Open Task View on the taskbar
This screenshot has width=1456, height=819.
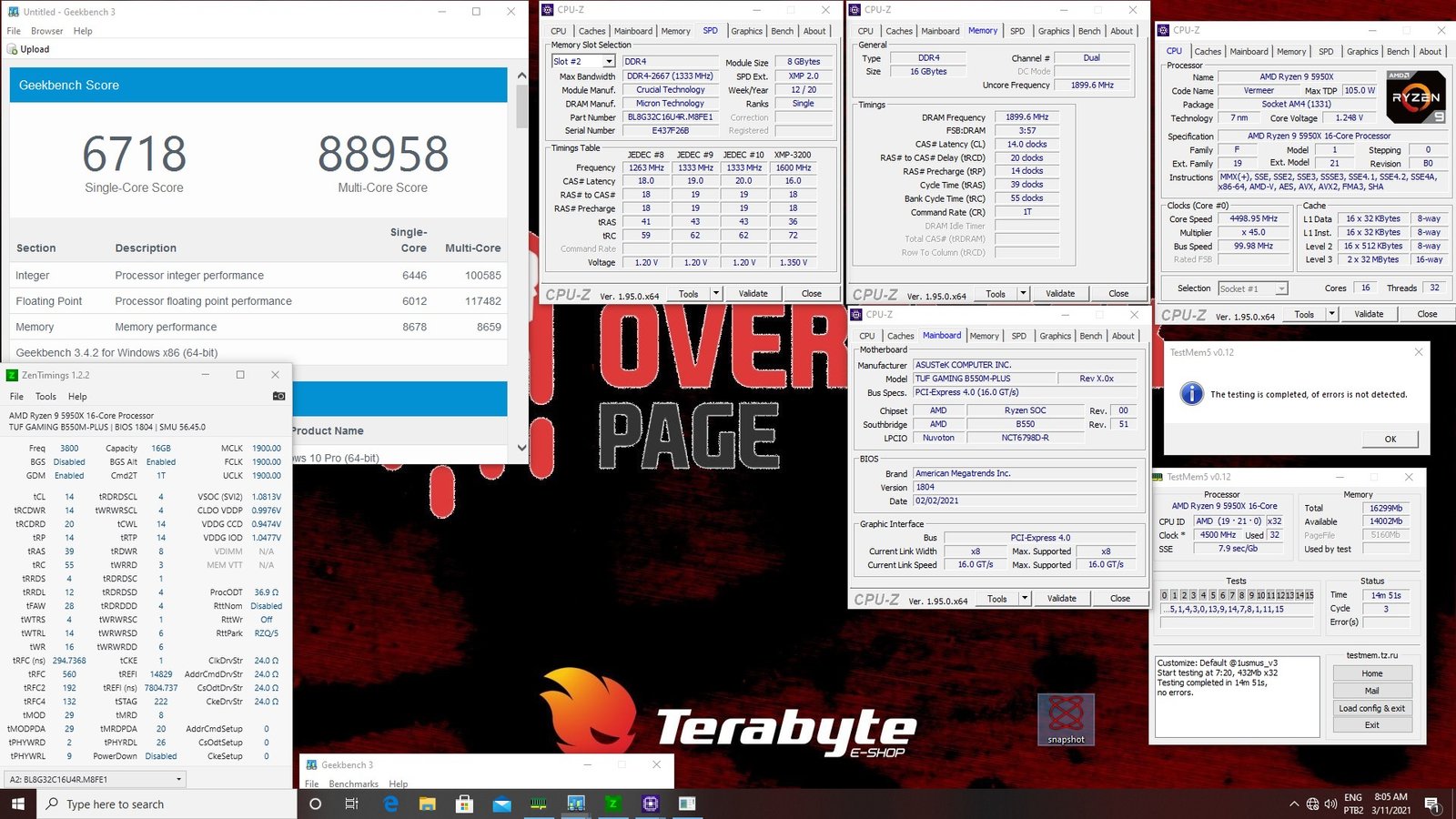[x=352, y=804]
